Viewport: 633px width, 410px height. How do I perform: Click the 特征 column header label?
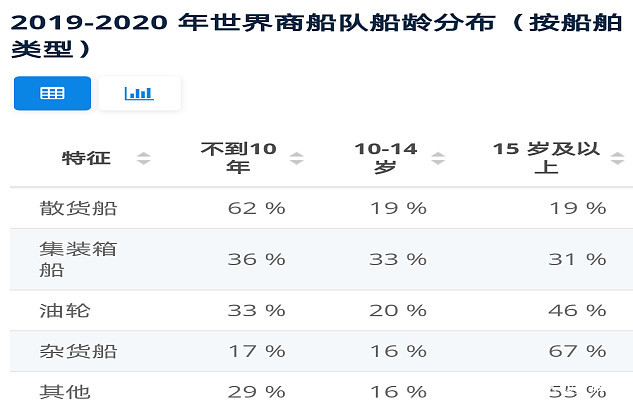coord(86,158)
